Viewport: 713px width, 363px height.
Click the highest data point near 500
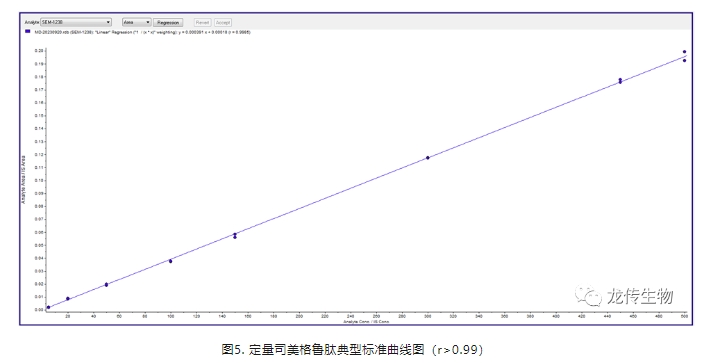(x=684, y=52)
